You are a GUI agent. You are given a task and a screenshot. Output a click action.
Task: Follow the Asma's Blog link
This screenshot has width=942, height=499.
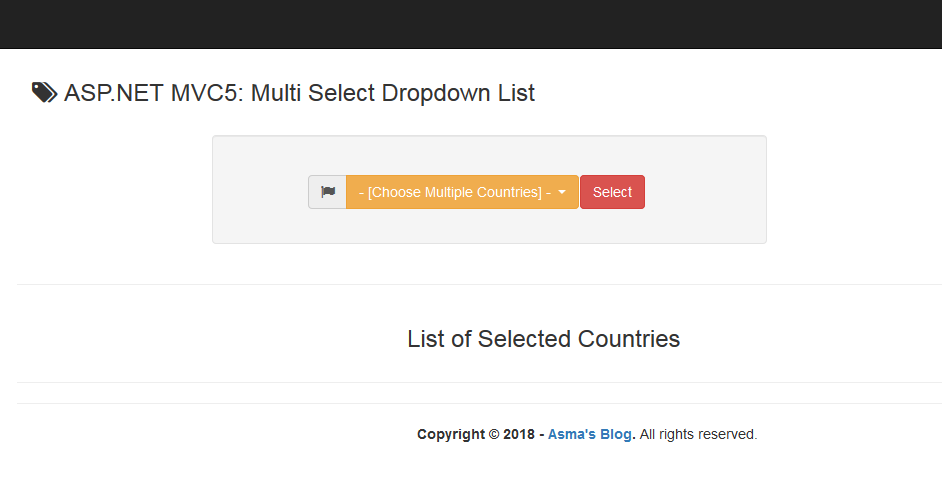[x=590, y=434]
